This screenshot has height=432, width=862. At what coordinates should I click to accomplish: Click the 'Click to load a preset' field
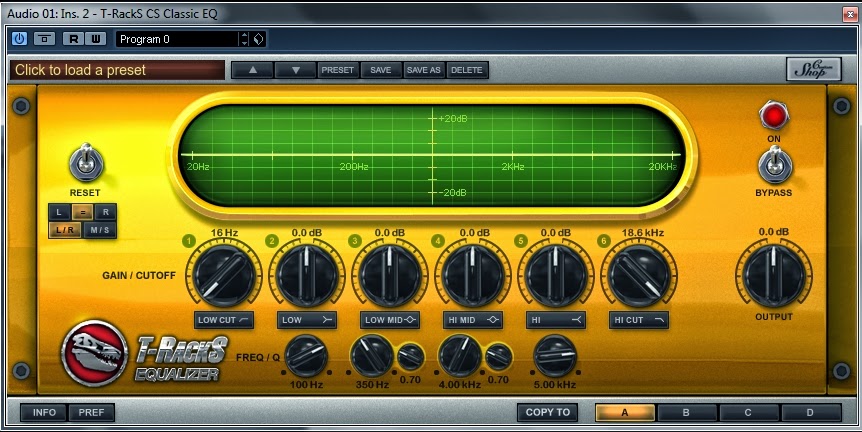click(117, 70)
